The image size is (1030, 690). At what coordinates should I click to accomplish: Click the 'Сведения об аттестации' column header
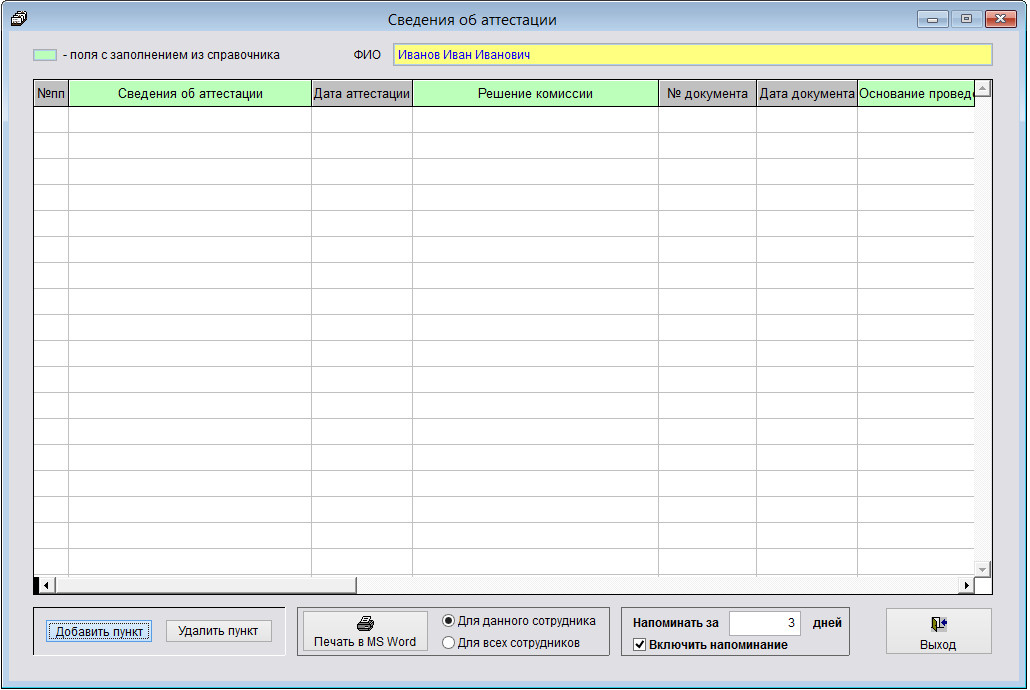(190, 94)
